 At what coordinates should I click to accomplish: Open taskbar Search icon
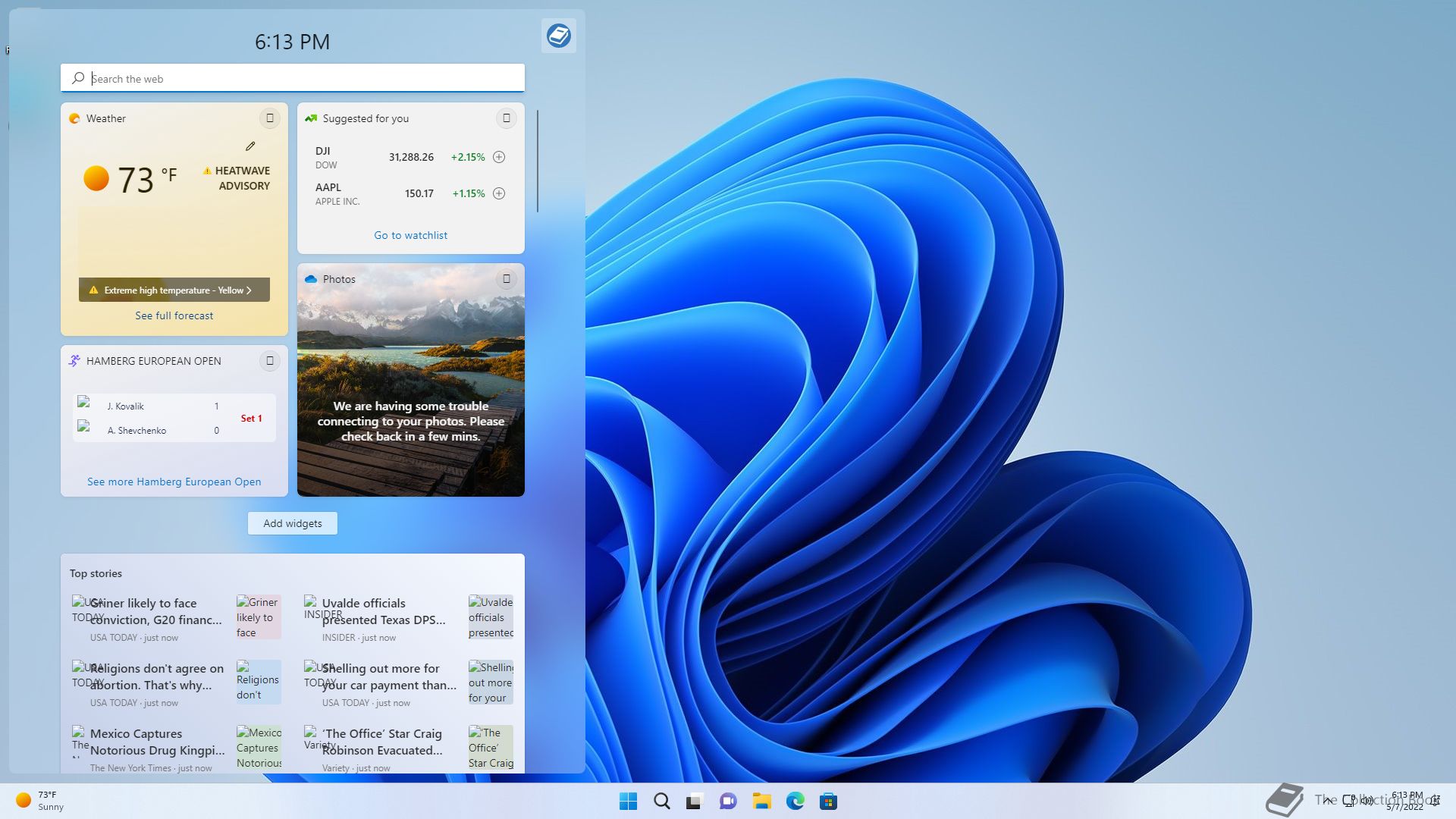point(661,801)
